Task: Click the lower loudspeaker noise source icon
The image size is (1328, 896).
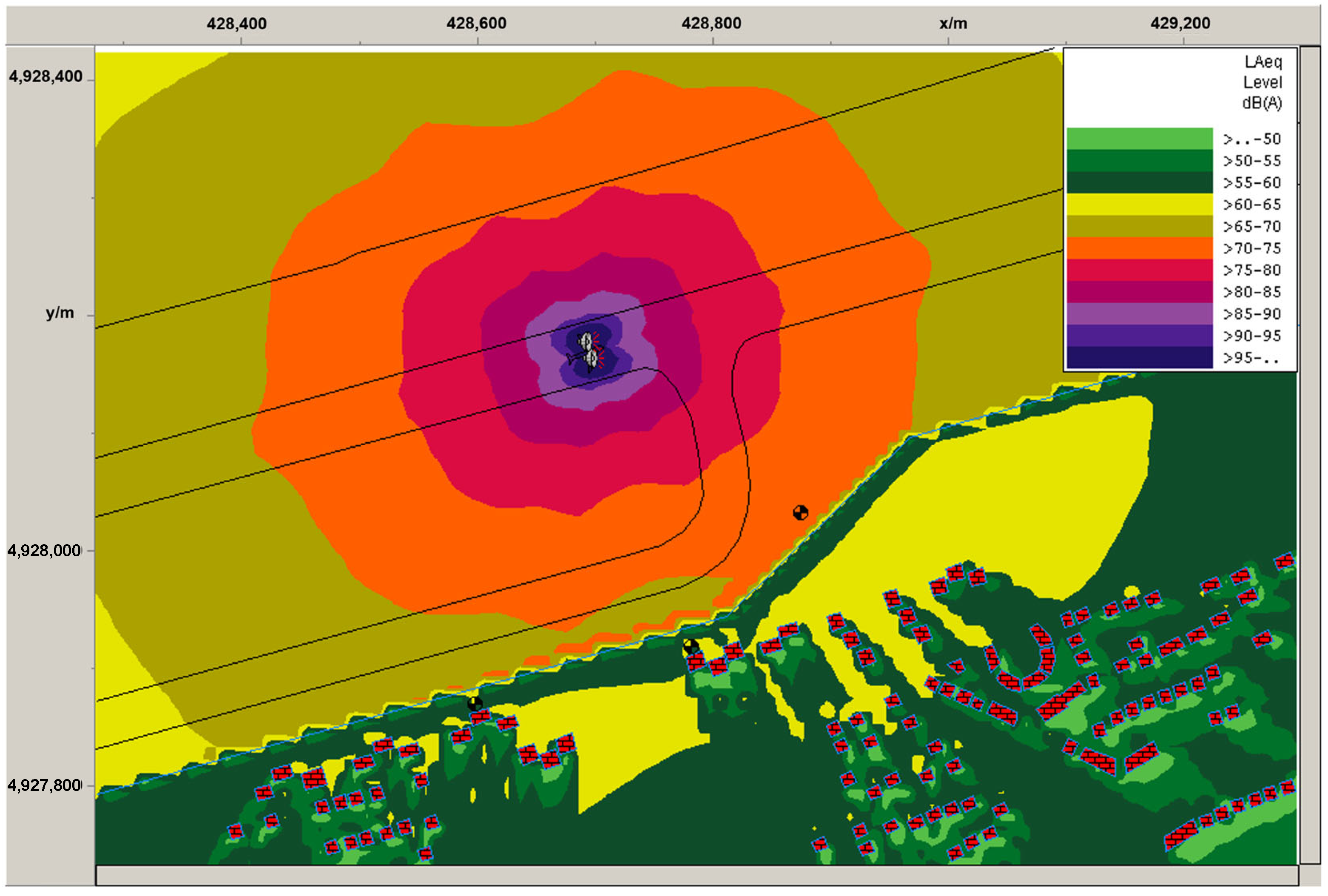Action: point(591,359)
